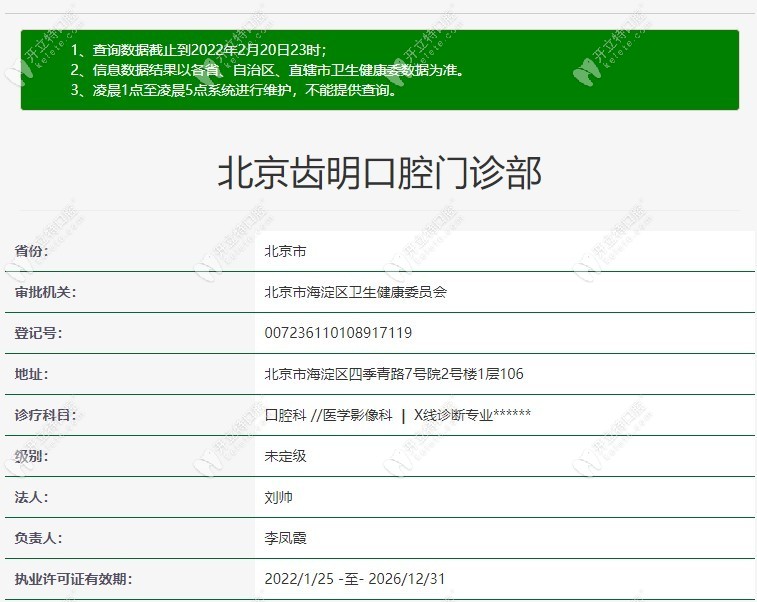Select the value 北京市海淀区卫生健康委员会
Screen dimensions: 757x602
pos(355,292)
